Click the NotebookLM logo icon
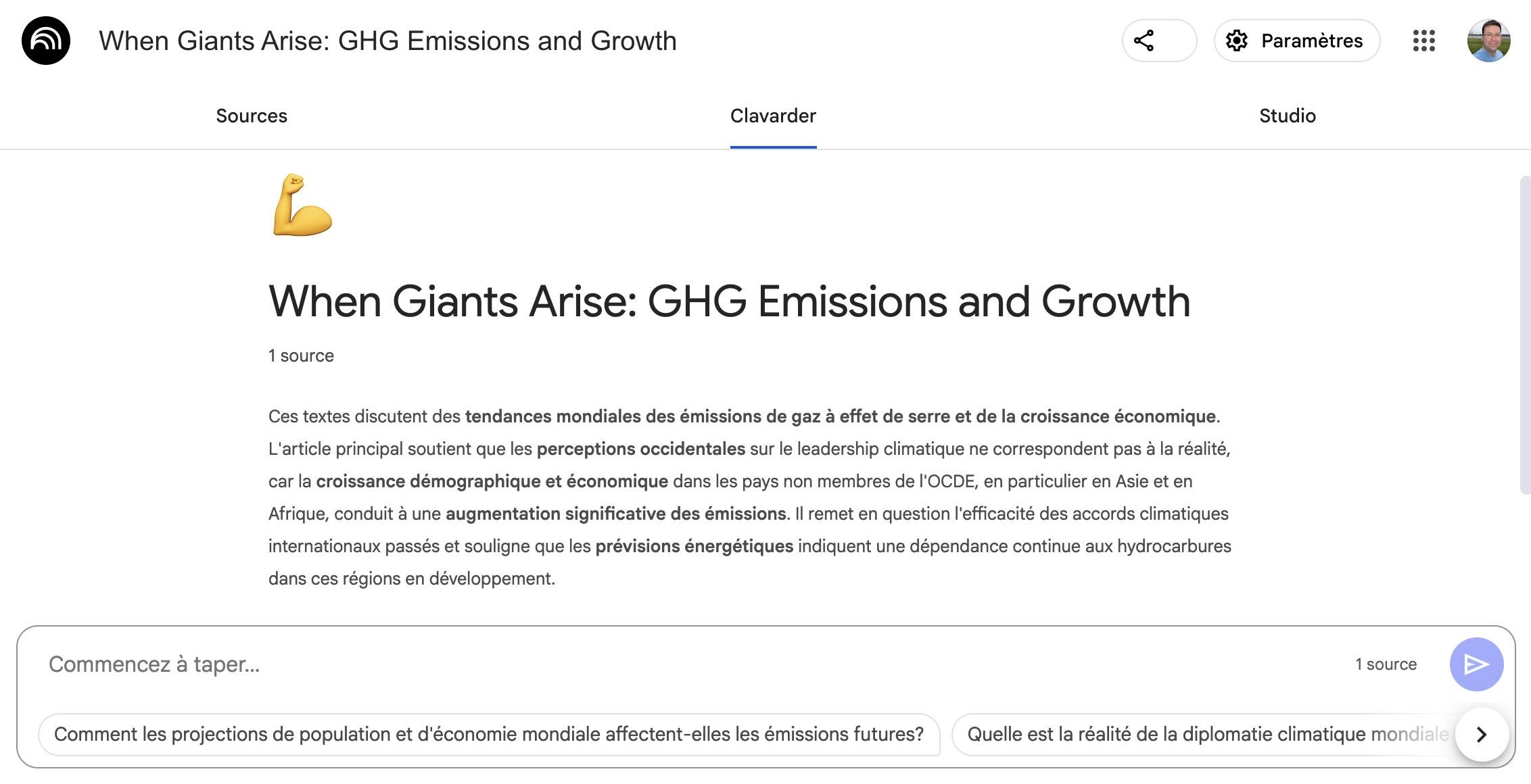 coord(46,41)
